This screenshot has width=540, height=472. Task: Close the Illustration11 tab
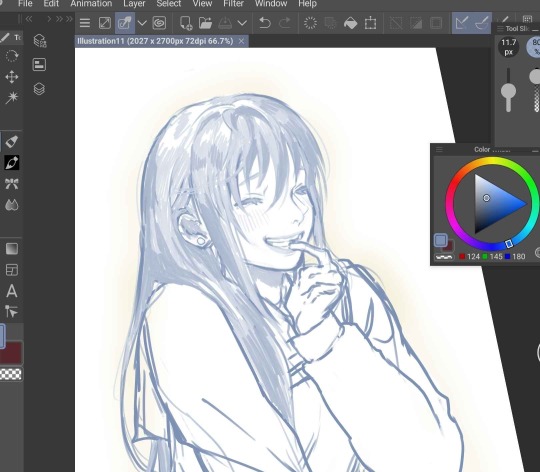tap(241, 41)
